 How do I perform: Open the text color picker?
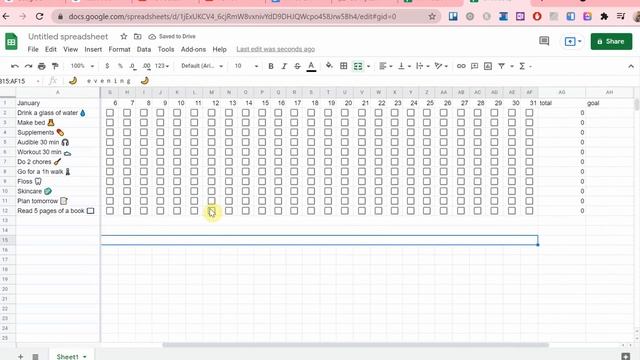311,66
